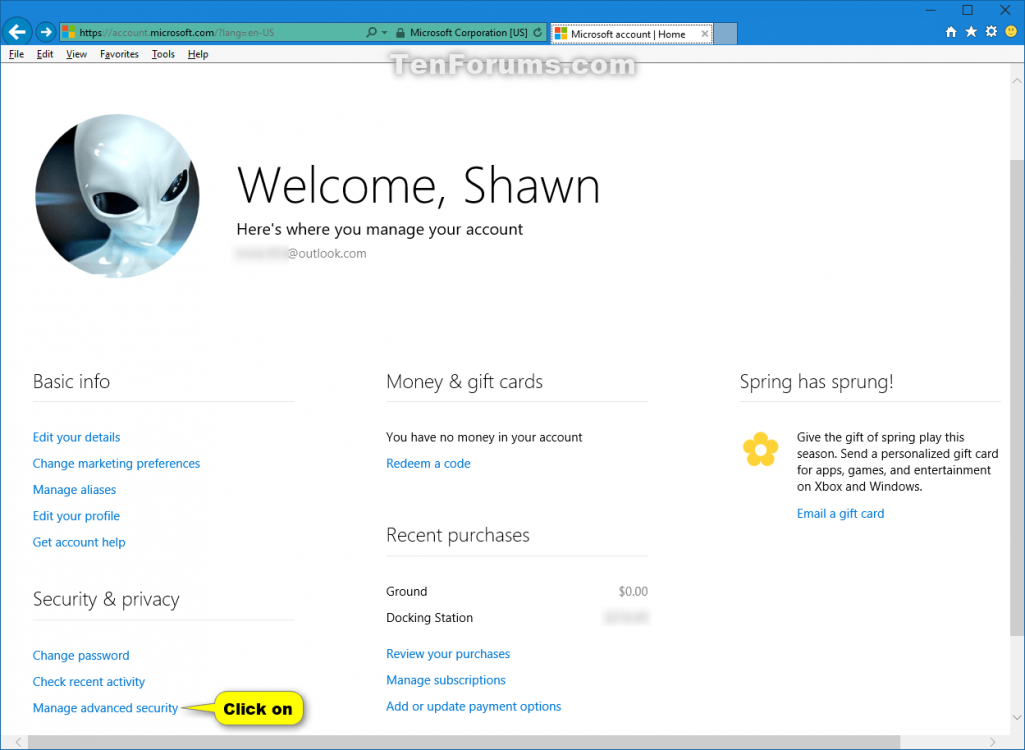This screenshot has height=750, width=1025.
Task: Click the vertical scrollbar thumb
Action: [x=1017, y=400]
